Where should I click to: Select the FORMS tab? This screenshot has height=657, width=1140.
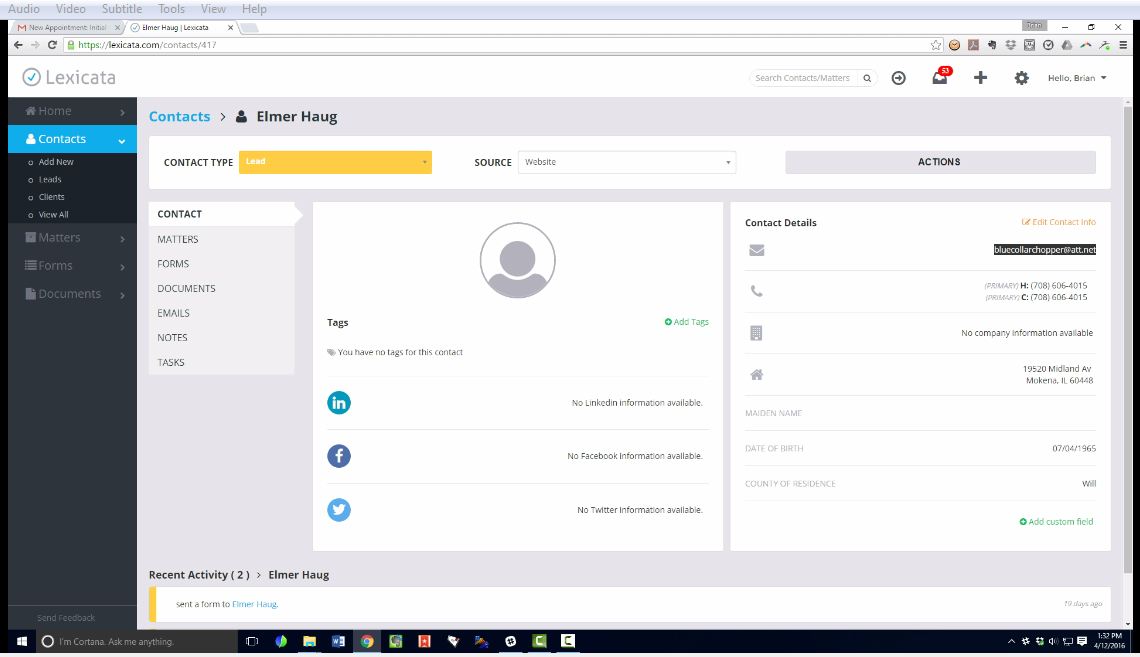point(222,264)
